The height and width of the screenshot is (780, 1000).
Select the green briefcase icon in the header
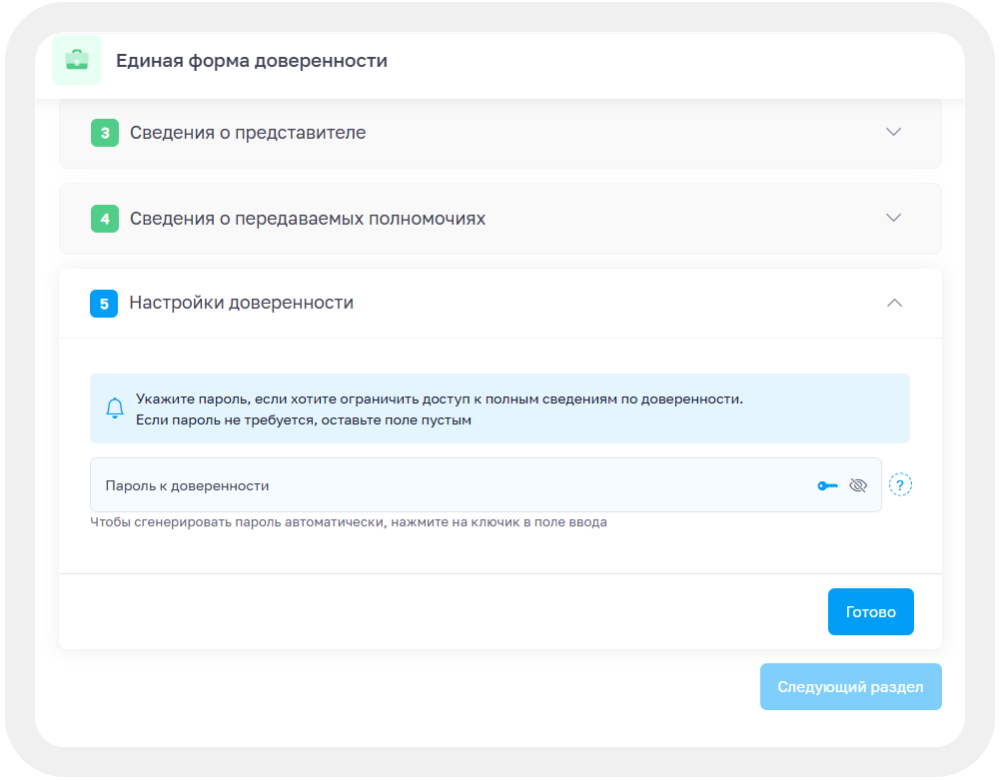pos(77,60)
